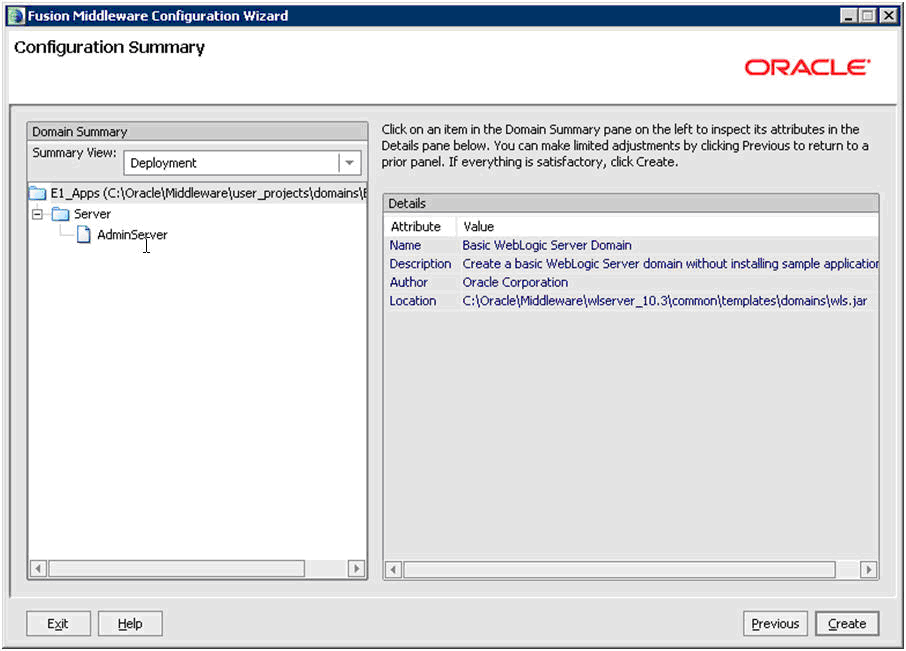
Task: Click Details pane left scroll arrow
Action: coord(393,570)
